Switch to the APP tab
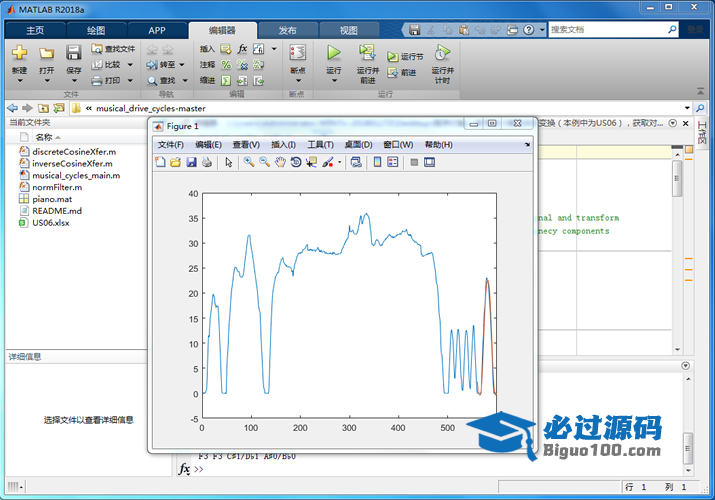Screen dimensions: 715x500 [156, 30]
